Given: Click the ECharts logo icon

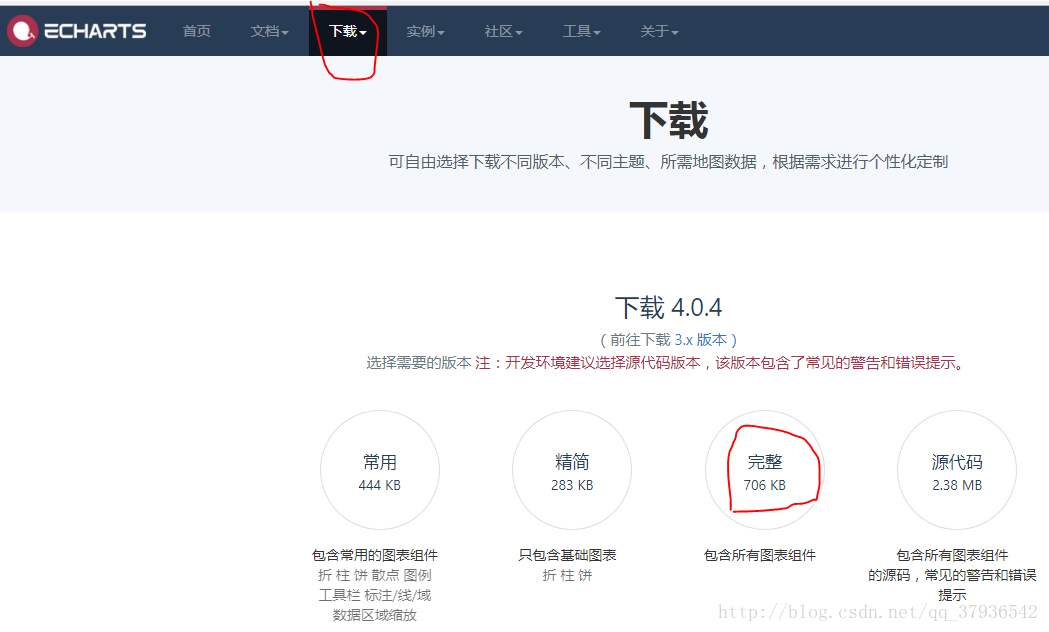Looking at the screenshot, I should pos(22,31).
